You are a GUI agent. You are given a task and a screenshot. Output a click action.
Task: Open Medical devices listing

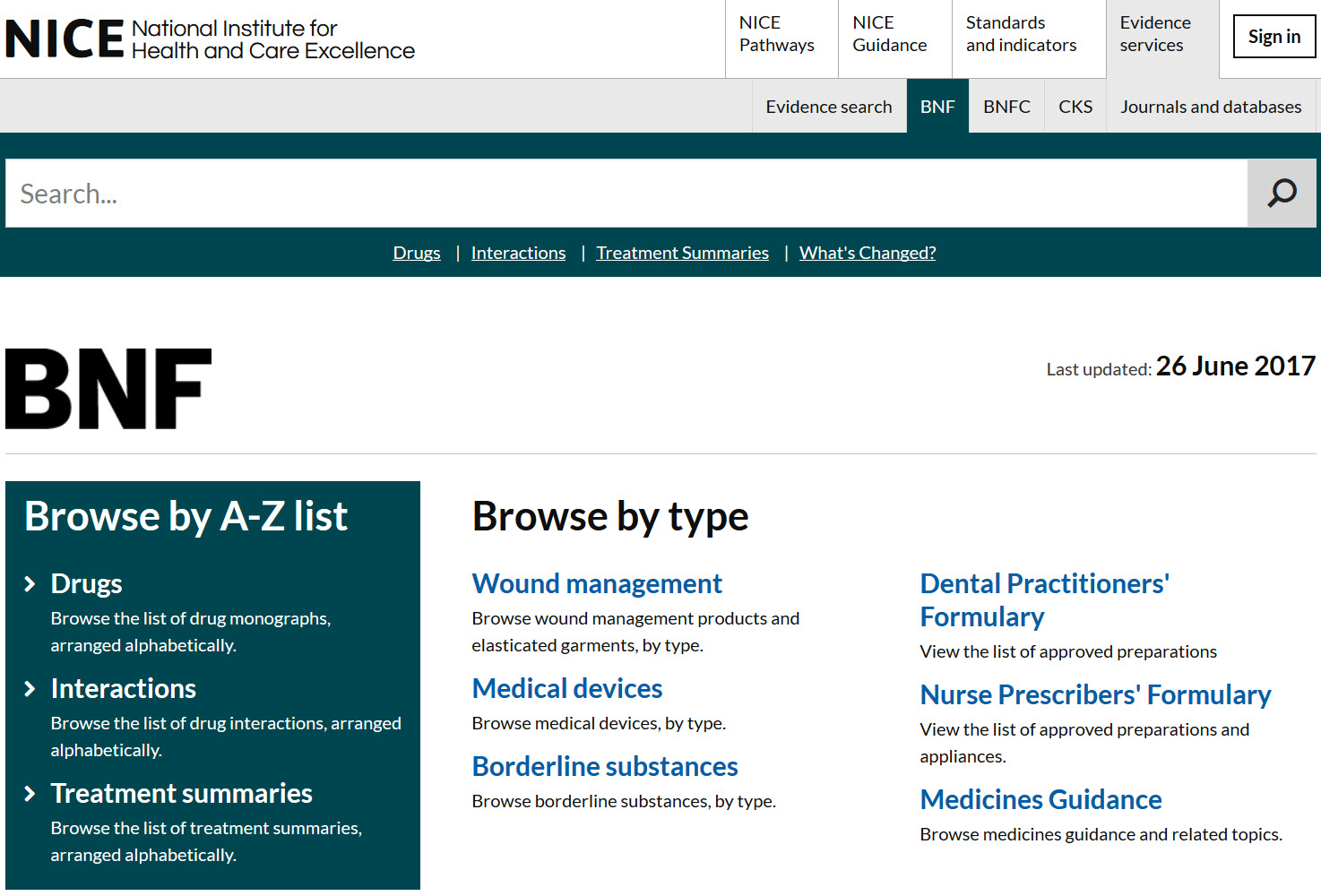566,688
